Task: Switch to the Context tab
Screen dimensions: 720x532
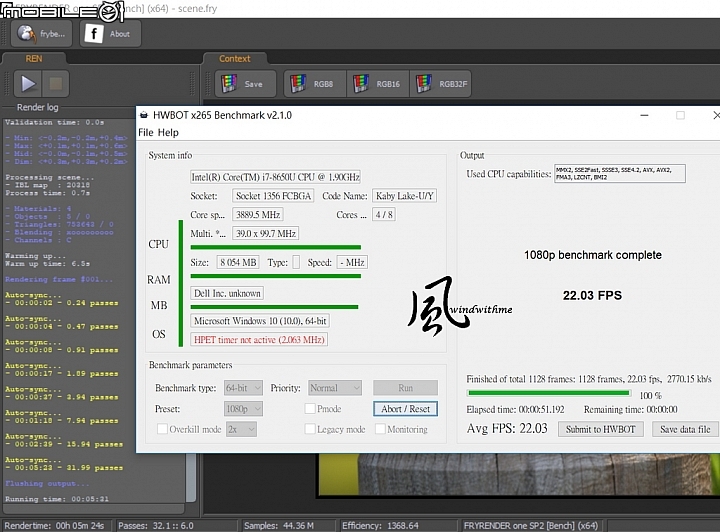Action: pyautogui.click(x=235, y=58)
